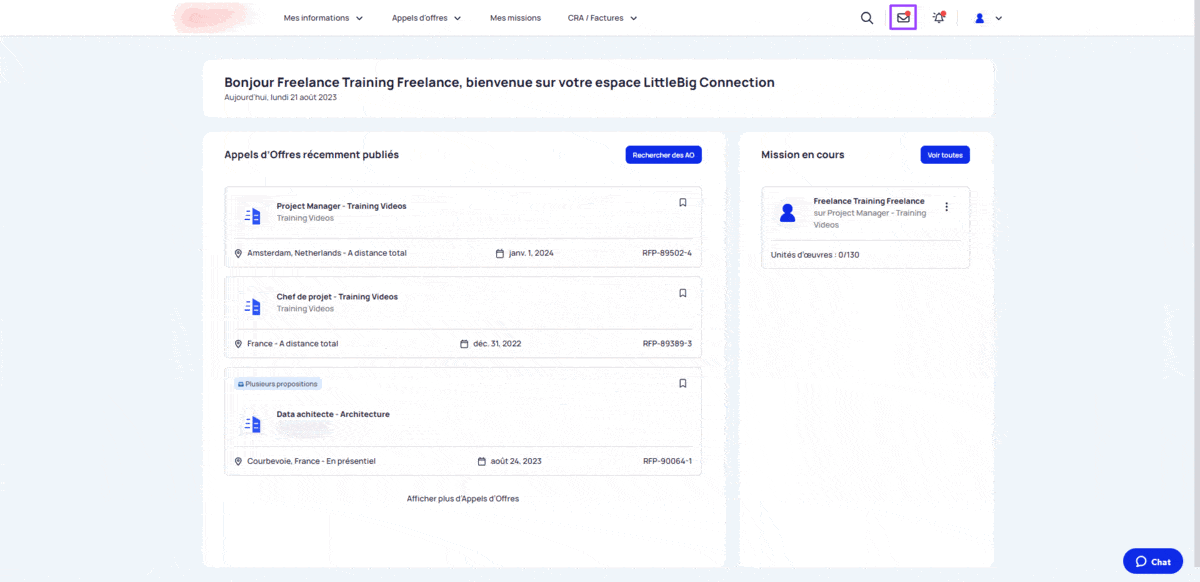Open the notifications bell icon
Screen dimensions: 1200x582
click(x=939, y=17)
